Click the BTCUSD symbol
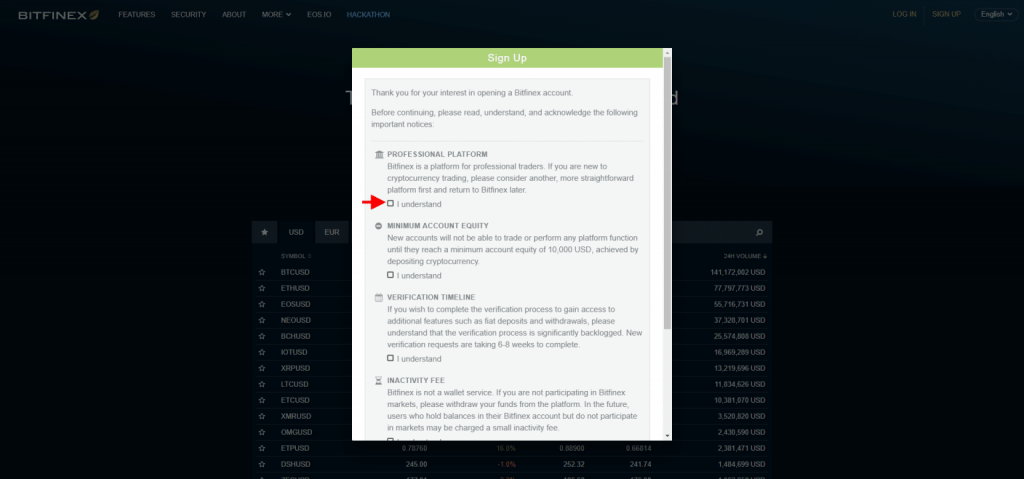The width and height of the screenshot is (1024, 479). click(295, 272)
